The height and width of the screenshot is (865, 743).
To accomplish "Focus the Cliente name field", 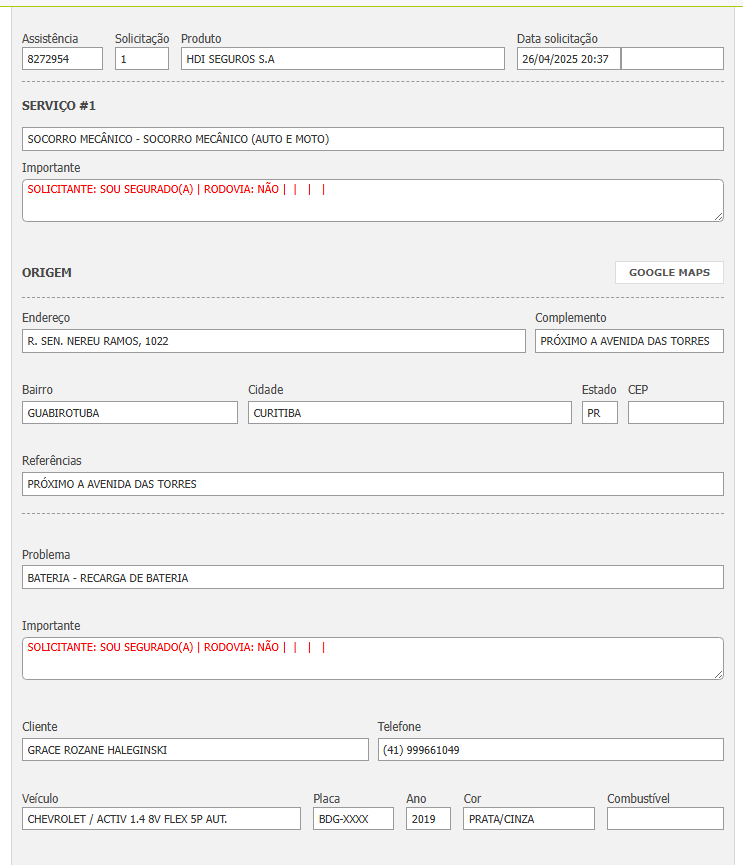I will click(195, 750).
